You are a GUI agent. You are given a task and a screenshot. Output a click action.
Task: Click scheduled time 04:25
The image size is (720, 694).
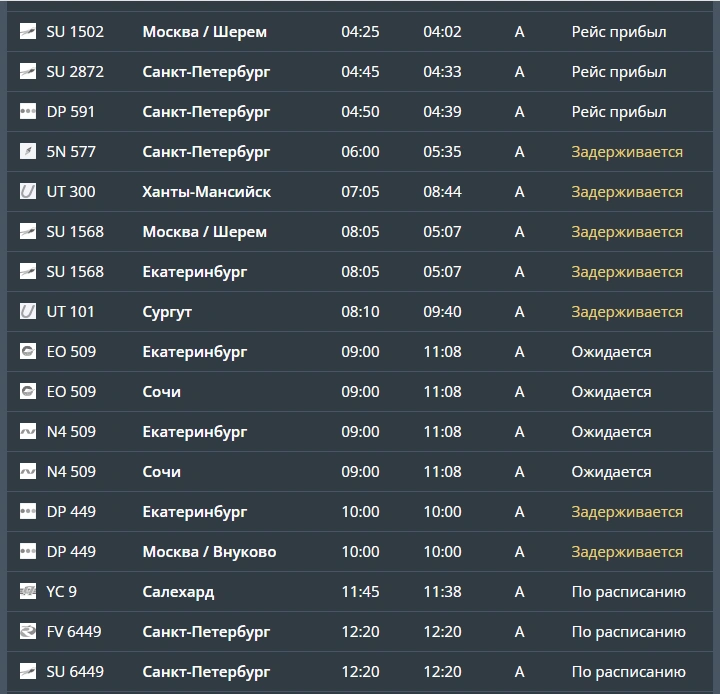pyautogui.click(x=360, y=32)
